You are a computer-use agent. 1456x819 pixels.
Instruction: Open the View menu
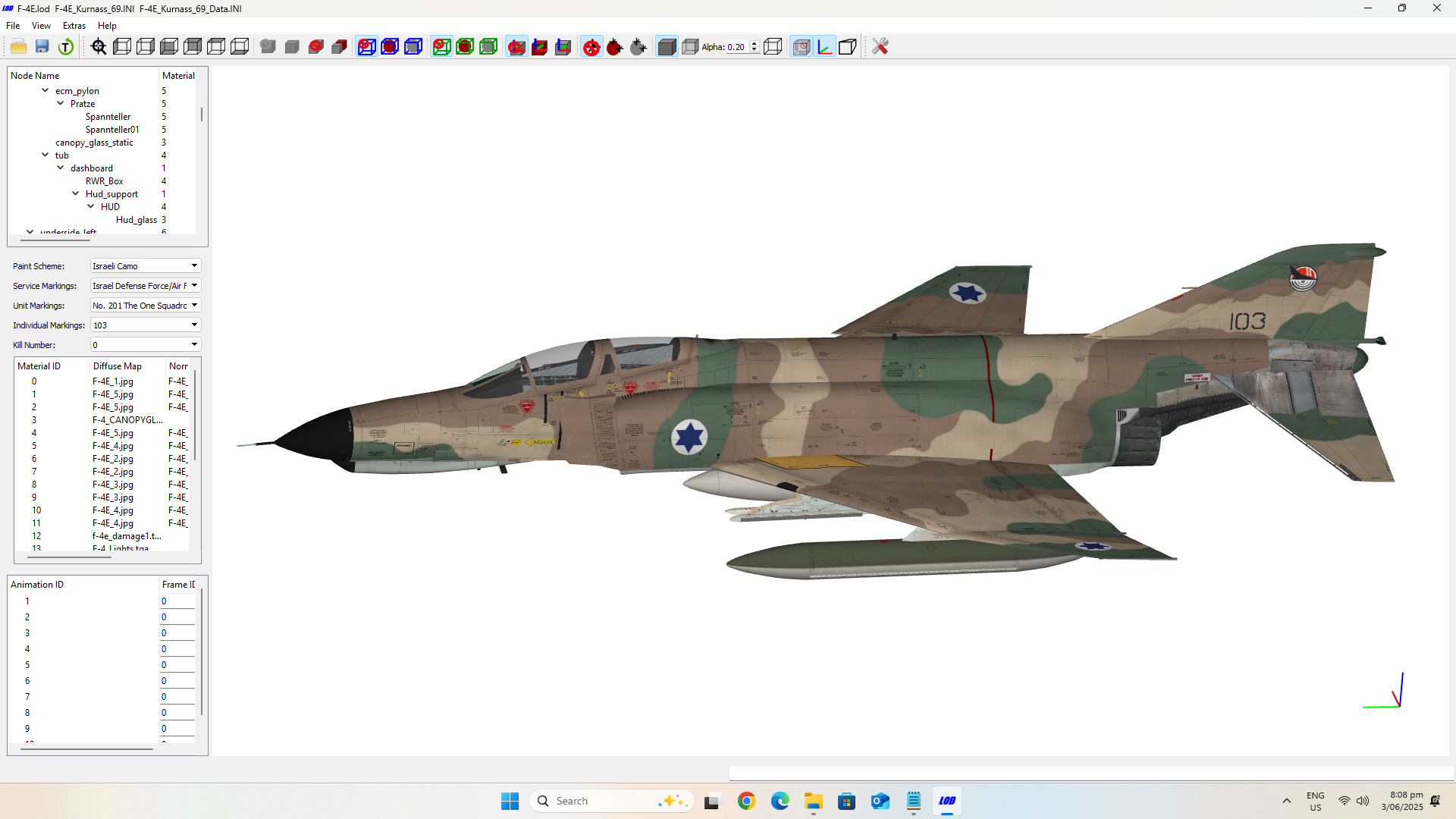(x=41, y=26)
